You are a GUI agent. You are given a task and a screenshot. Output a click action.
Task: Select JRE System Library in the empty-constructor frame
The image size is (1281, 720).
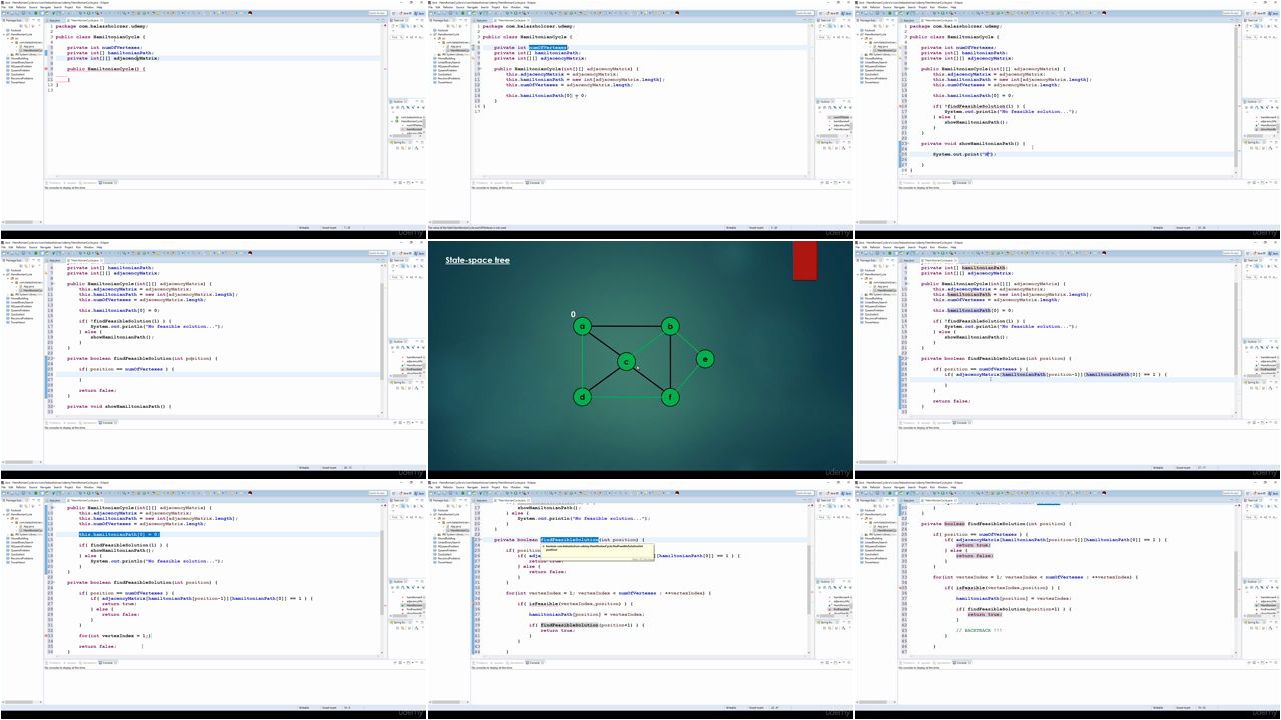click(27, 52)
